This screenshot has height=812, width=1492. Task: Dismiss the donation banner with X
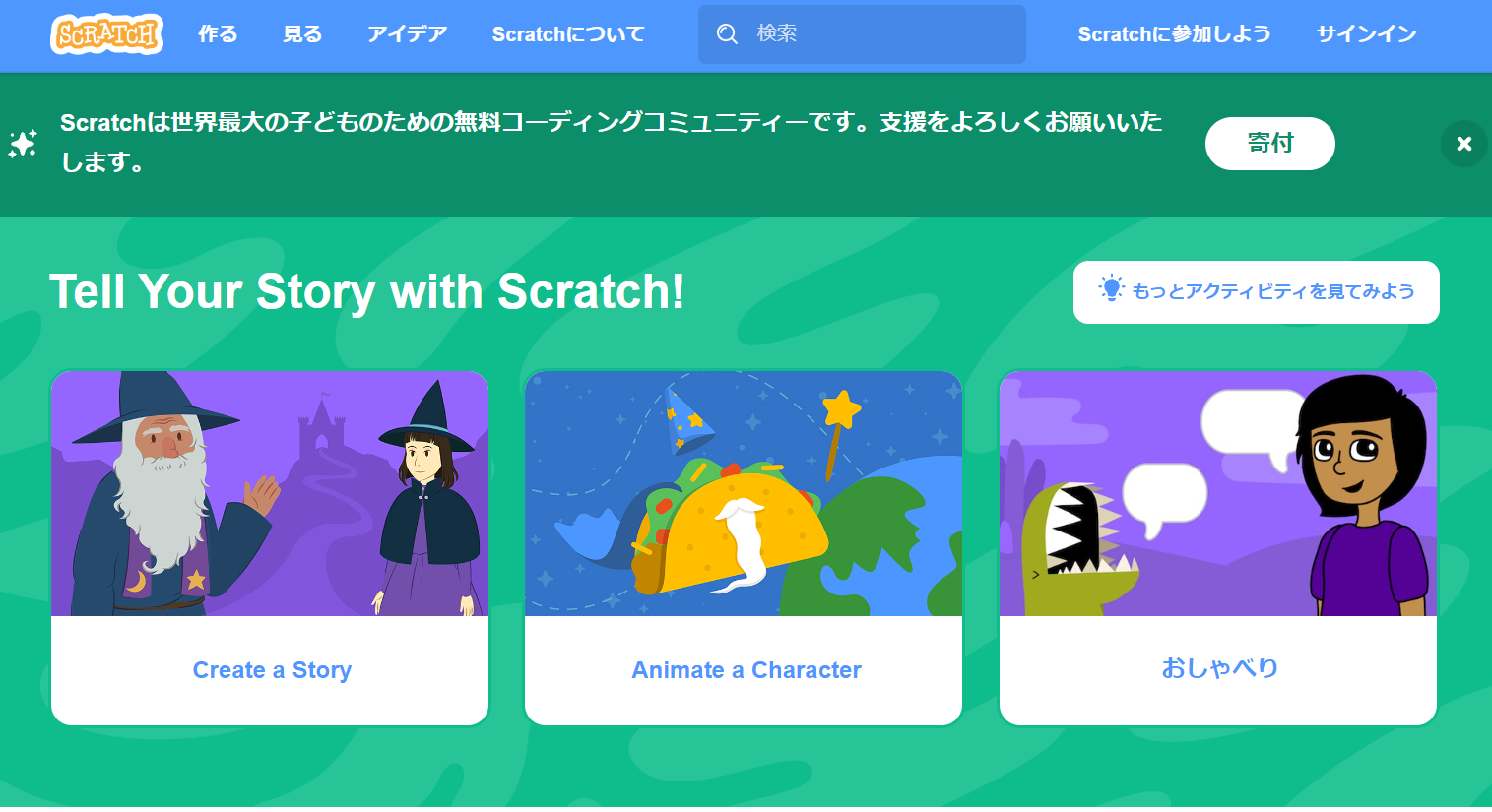coord(1464,144)
